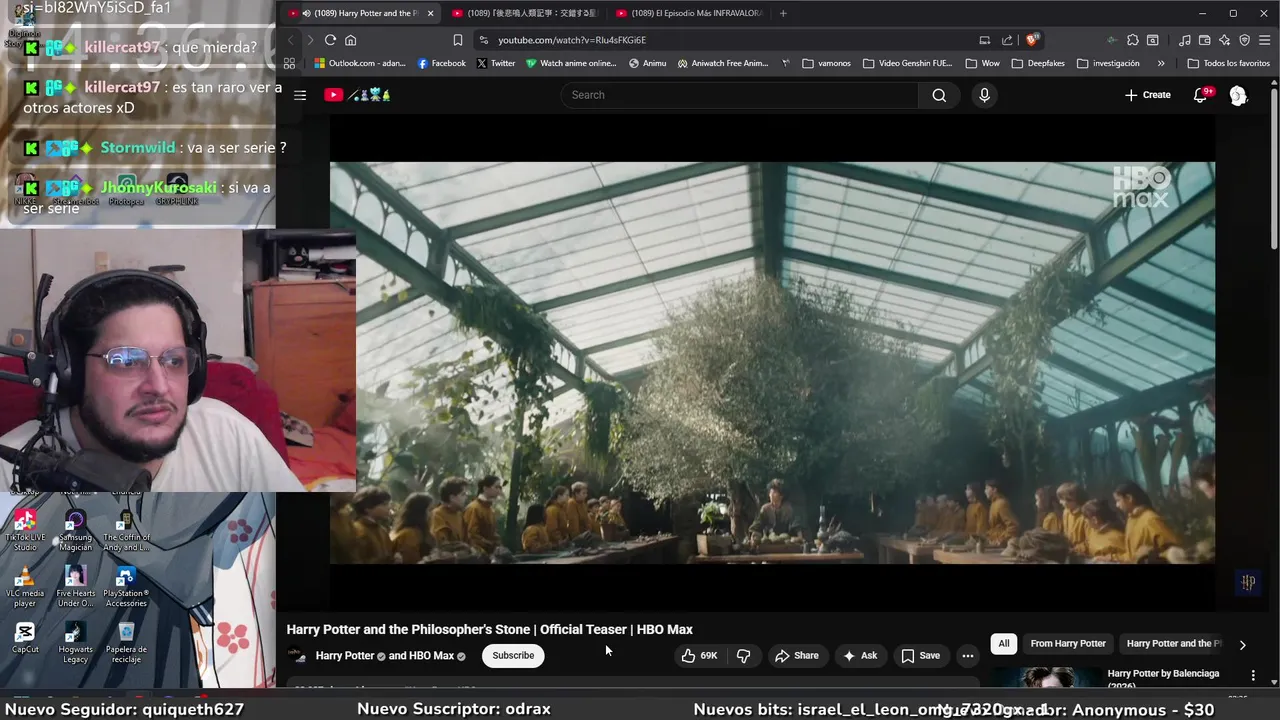Click the Harry Potter teaser video player

click(772, 363)
